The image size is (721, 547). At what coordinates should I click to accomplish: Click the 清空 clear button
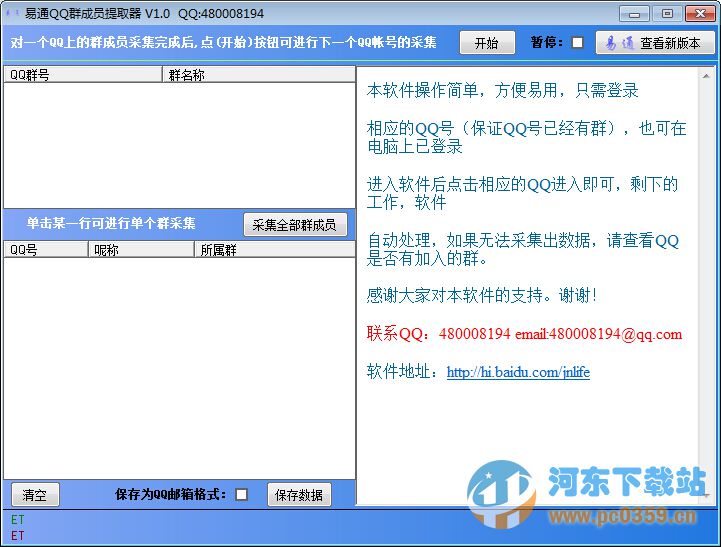[x=35, y=495]
